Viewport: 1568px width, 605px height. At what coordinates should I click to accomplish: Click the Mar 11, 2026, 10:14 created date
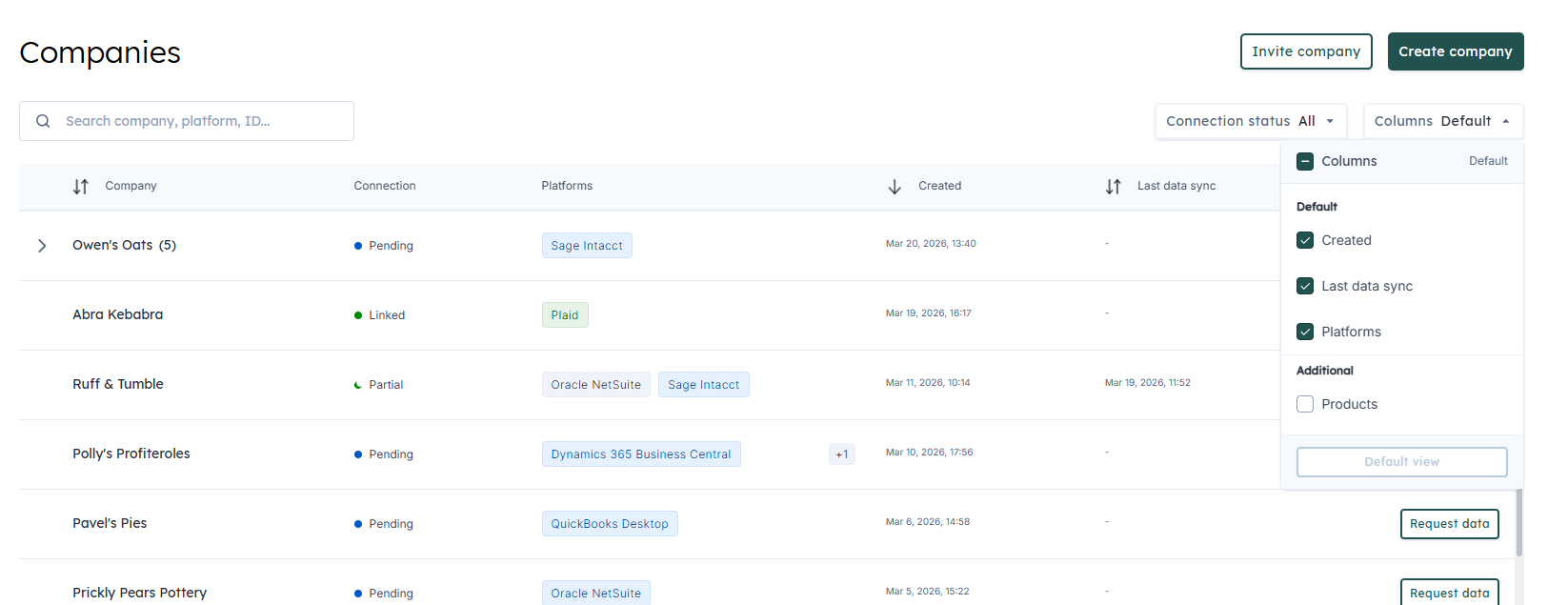click(928, 383)
